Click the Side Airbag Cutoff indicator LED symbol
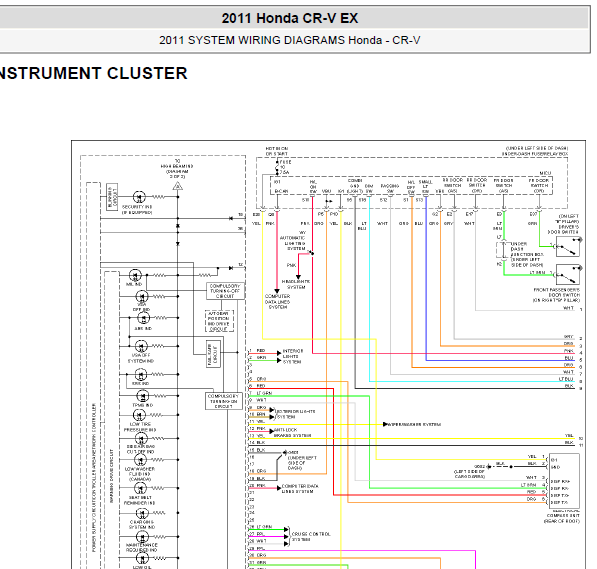This screenshot has width=597, height=569. pyautogui.click(x=141, y=439)
